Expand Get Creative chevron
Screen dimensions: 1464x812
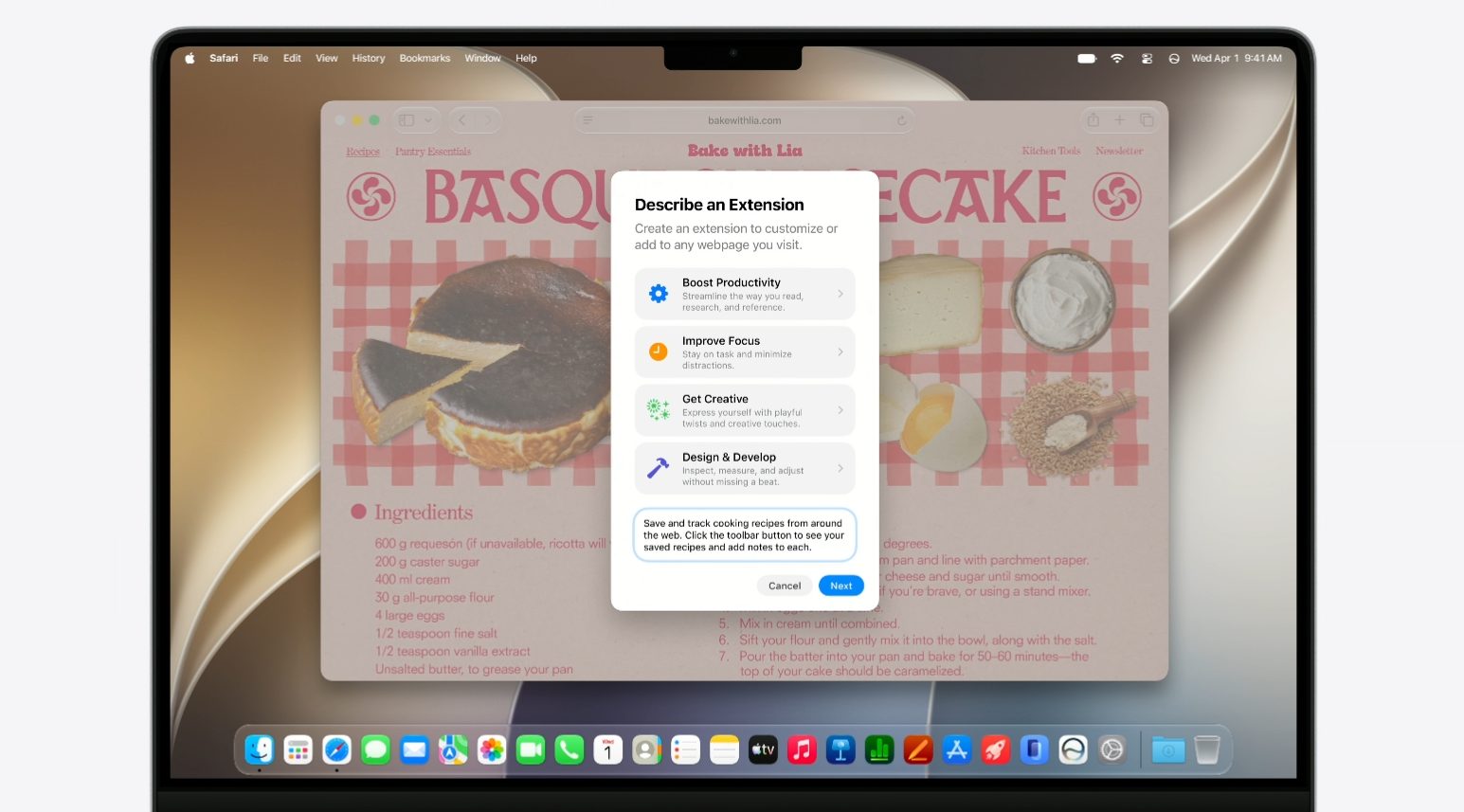point(840,410)
